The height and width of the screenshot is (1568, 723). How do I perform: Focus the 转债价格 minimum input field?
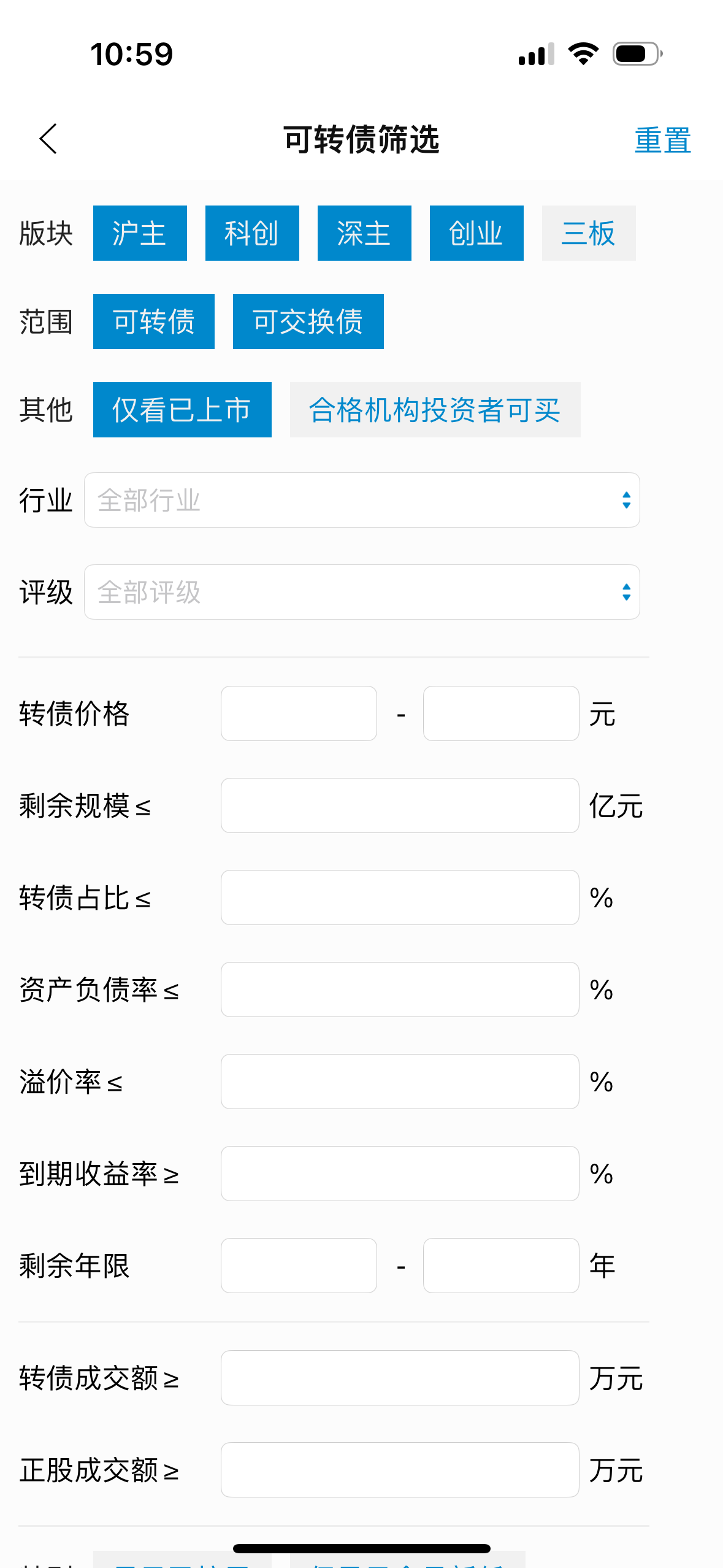[x=299, y=713]
